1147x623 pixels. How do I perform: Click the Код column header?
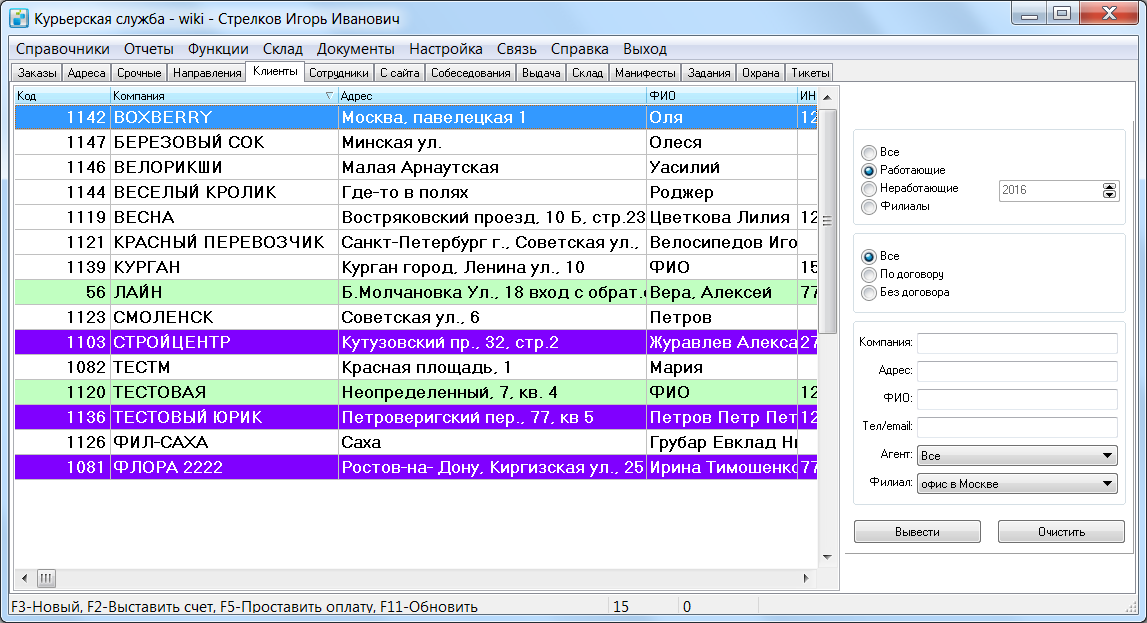click(x=62, y=96)
